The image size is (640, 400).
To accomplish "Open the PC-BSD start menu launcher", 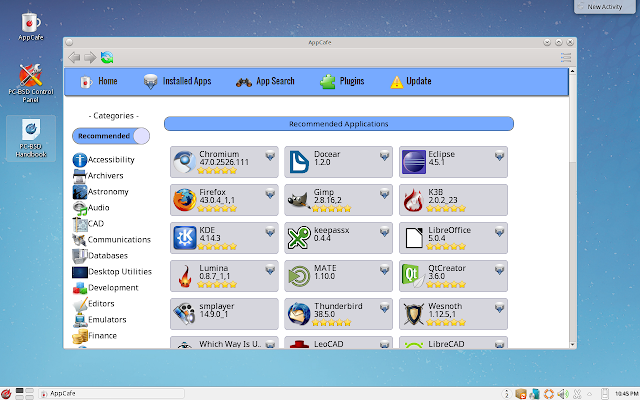I will pos(6,393).
